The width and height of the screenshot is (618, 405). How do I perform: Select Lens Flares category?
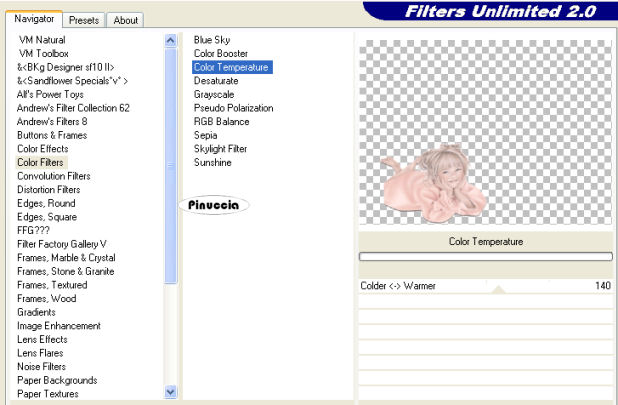(x=40, y=353)
